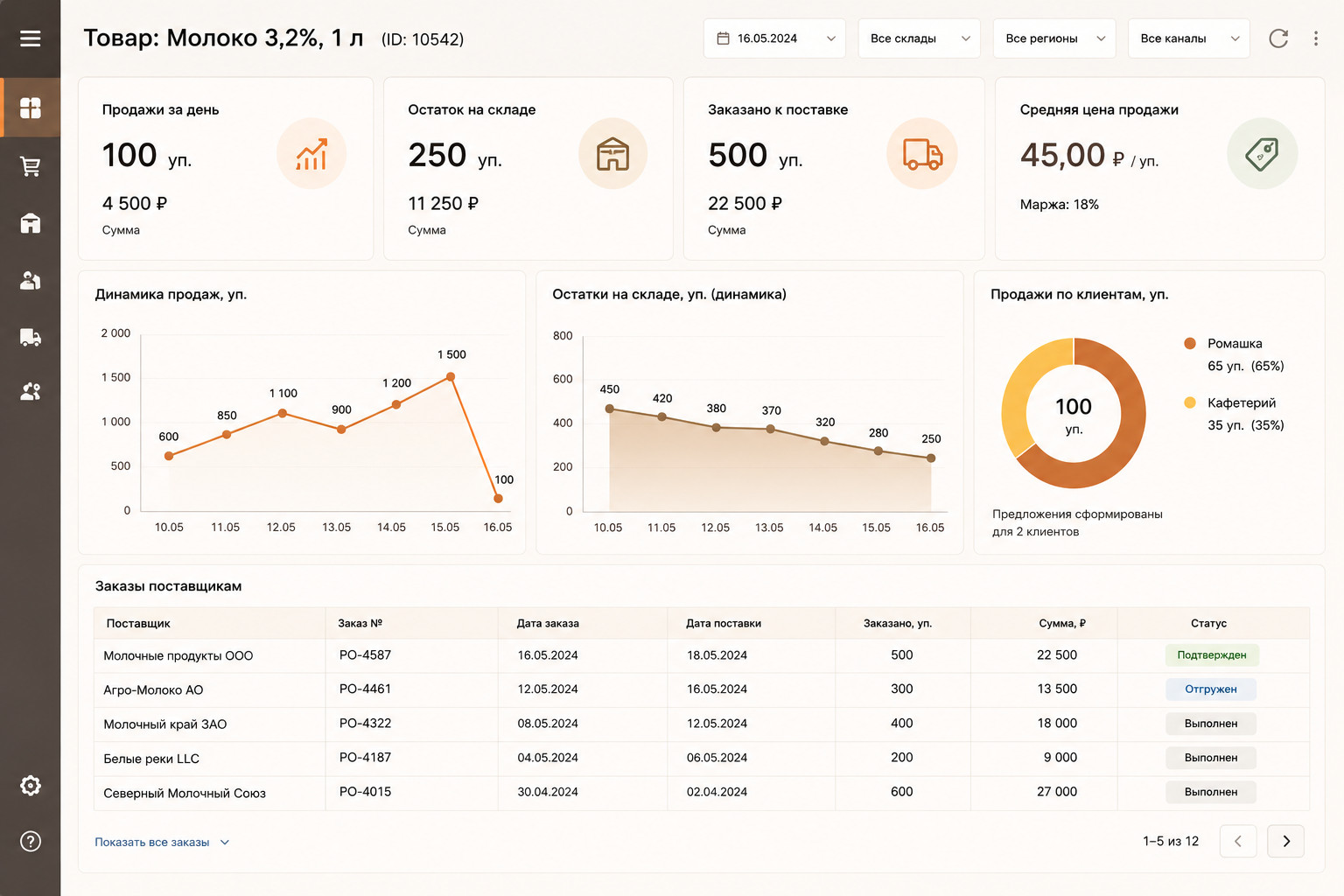Expand the 'Все каналы' dropdown

point(1189,38)
